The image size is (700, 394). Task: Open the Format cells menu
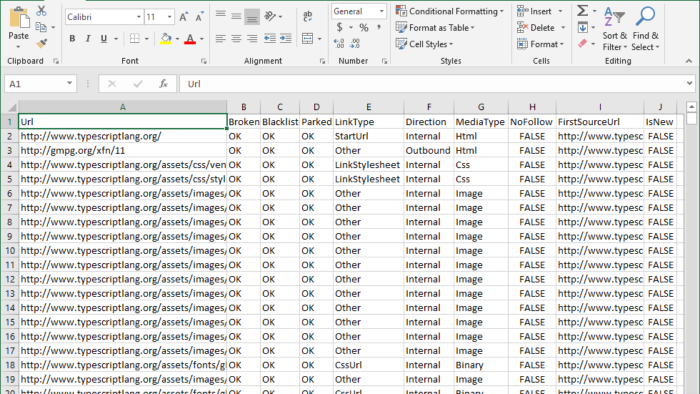tap(541, 44)
